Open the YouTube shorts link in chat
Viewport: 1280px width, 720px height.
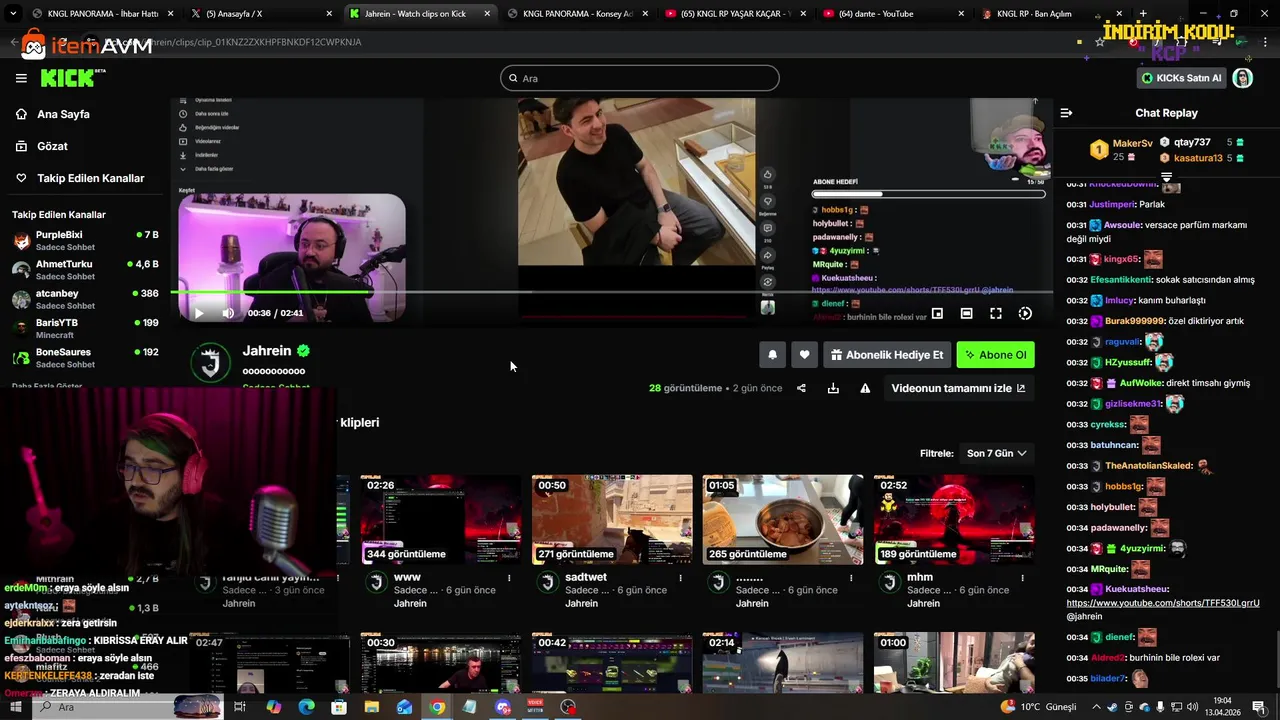1163,603
